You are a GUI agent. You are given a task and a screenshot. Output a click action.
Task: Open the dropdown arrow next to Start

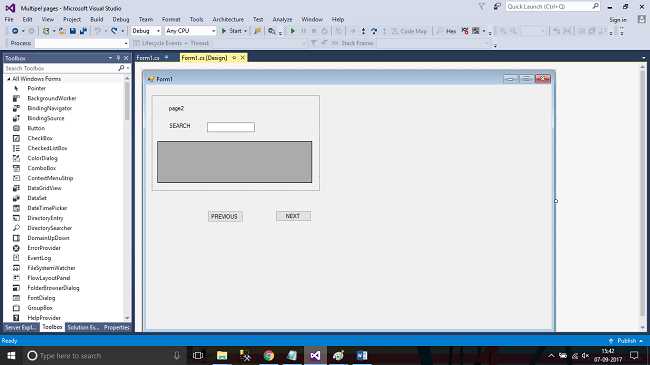tap(245, 31)
